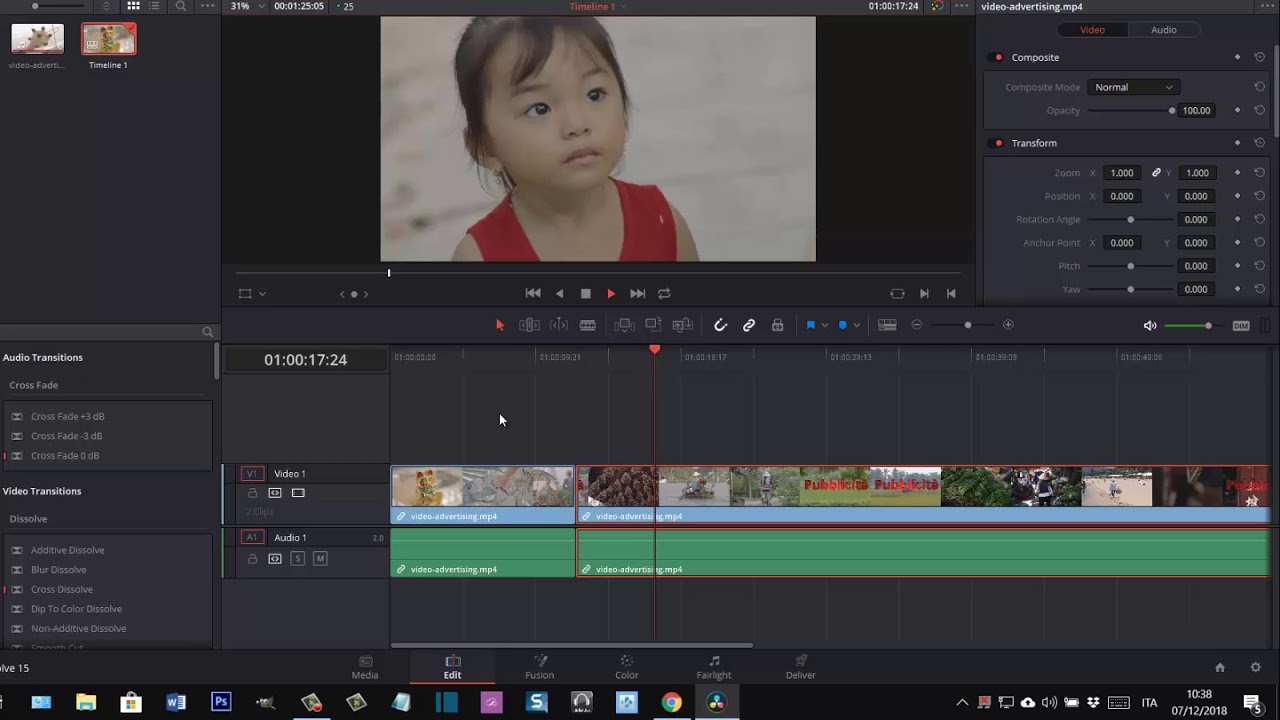
Task: Adjust the Opacity slider in Inspector
Action: pyautogui.click(x=1131, y=110)
